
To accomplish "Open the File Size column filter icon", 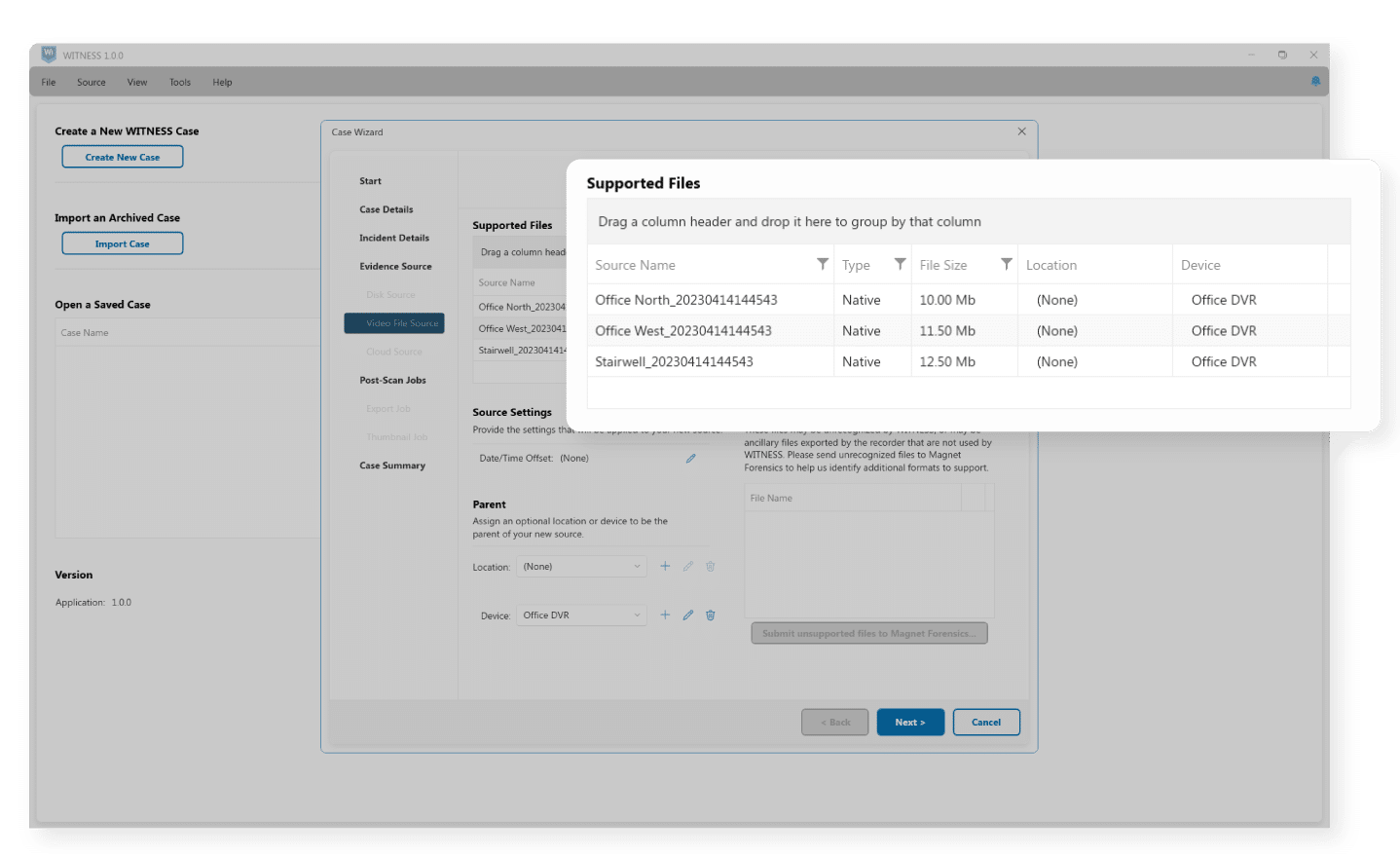I will click(x=1007, y=264).
